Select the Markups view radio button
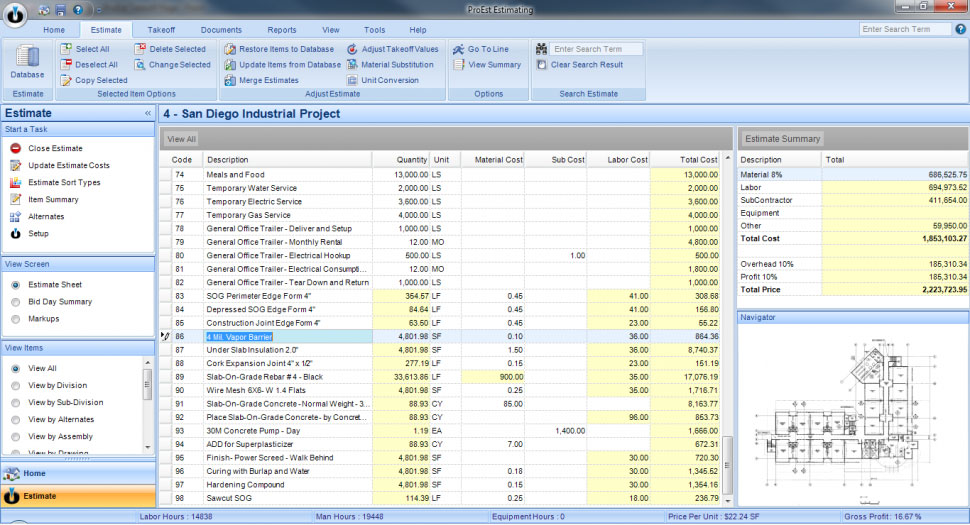The image size is (970, 525). [15, 318]
